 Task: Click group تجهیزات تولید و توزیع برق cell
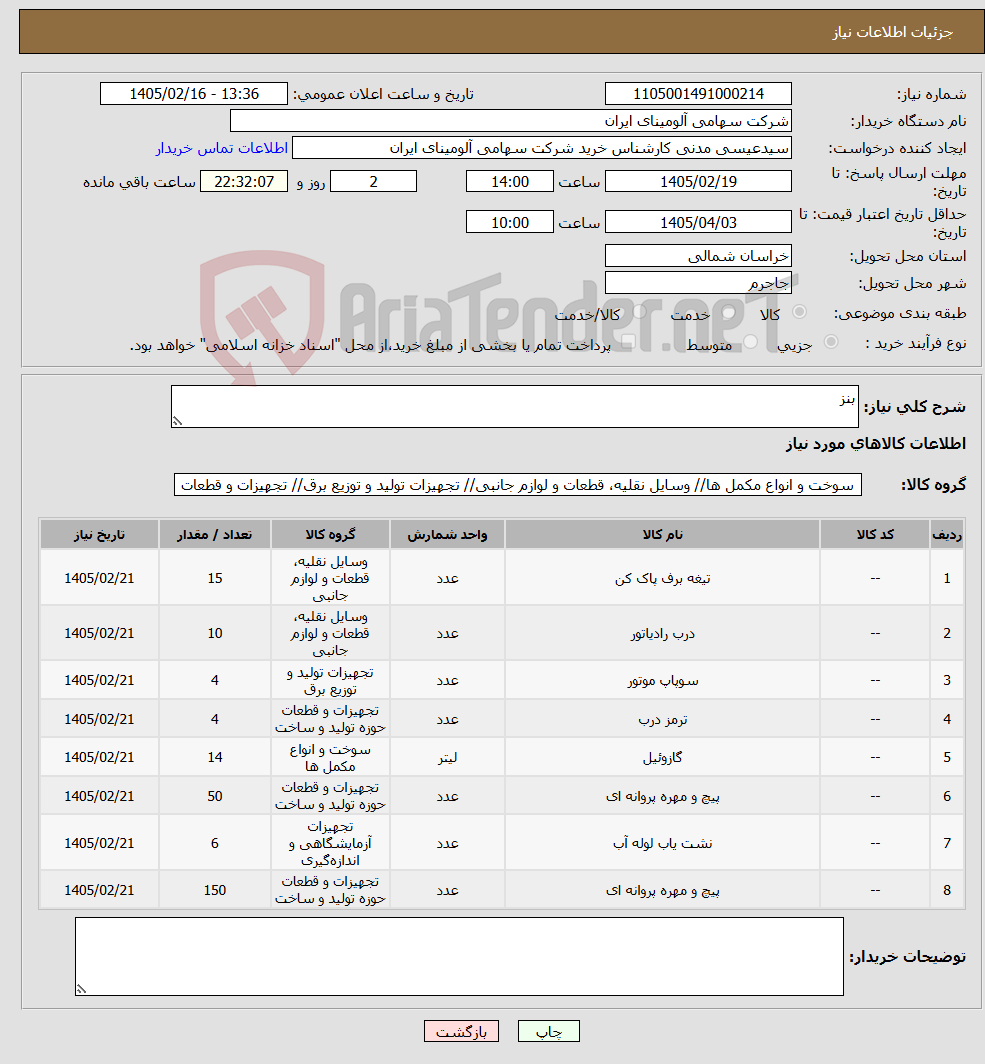pyautogui.click(x=330, y=681)
